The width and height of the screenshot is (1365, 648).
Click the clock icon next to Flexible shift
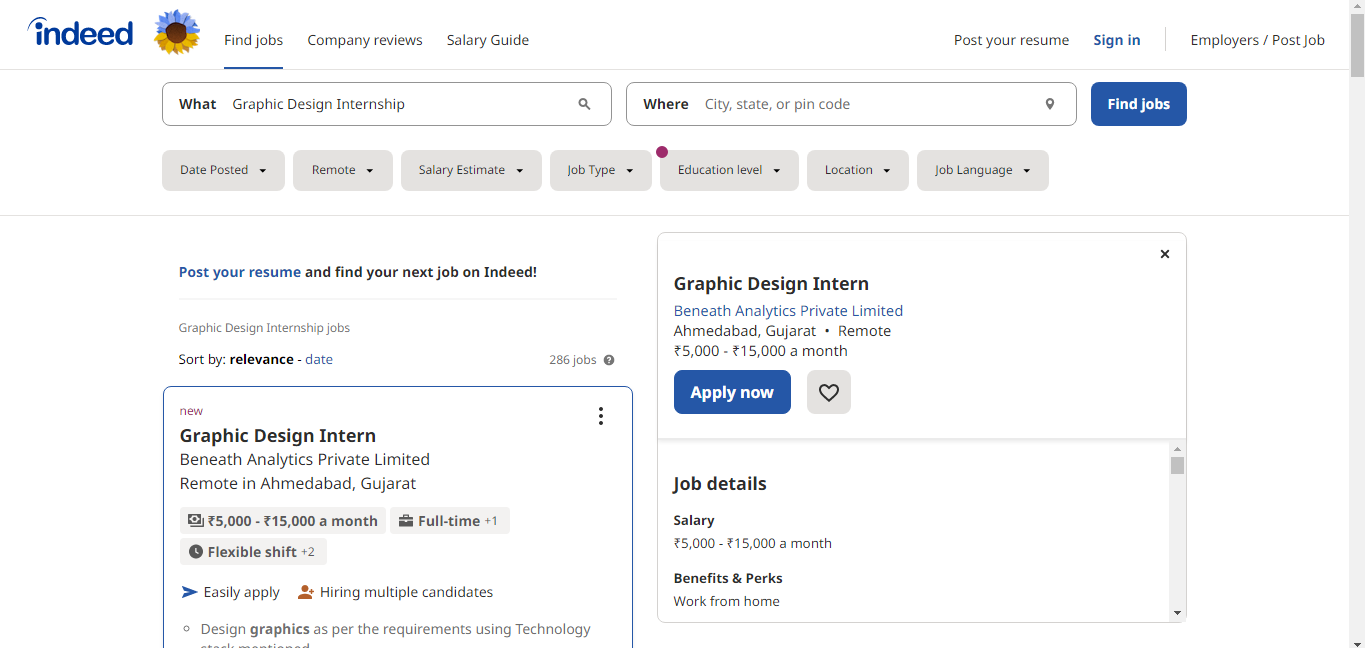coord(196,552)
